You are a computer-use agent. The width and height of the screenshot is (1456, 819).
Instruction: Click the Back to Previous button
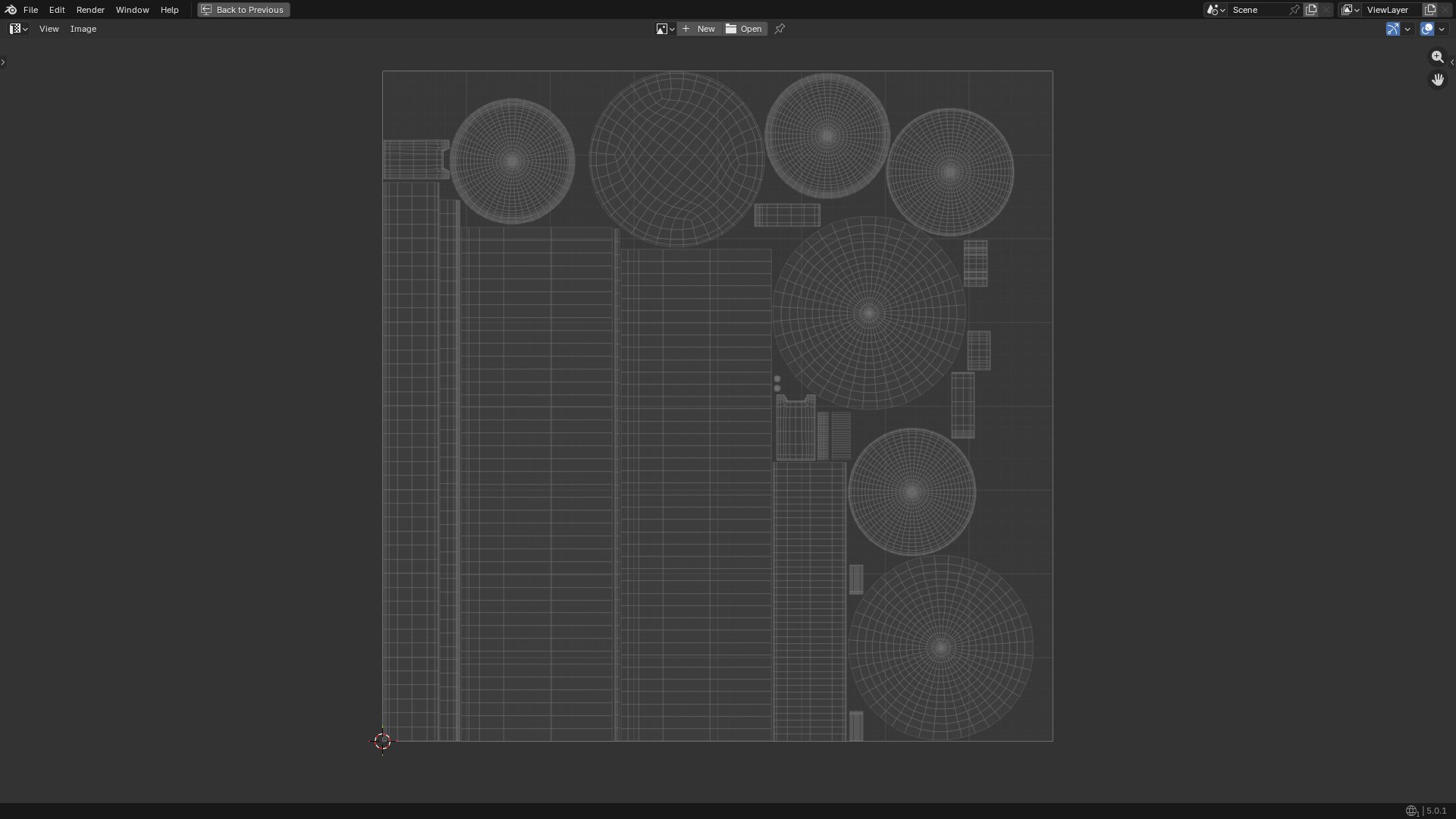coord(243,10)
